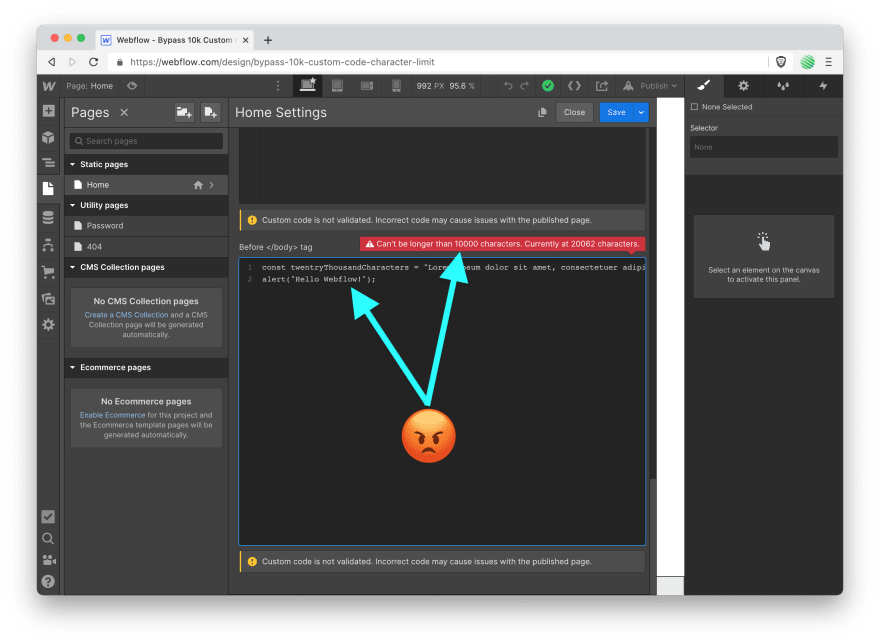This screenshot has width=880, height=644.
Task: Create a new page
Action: coord(210,112)
